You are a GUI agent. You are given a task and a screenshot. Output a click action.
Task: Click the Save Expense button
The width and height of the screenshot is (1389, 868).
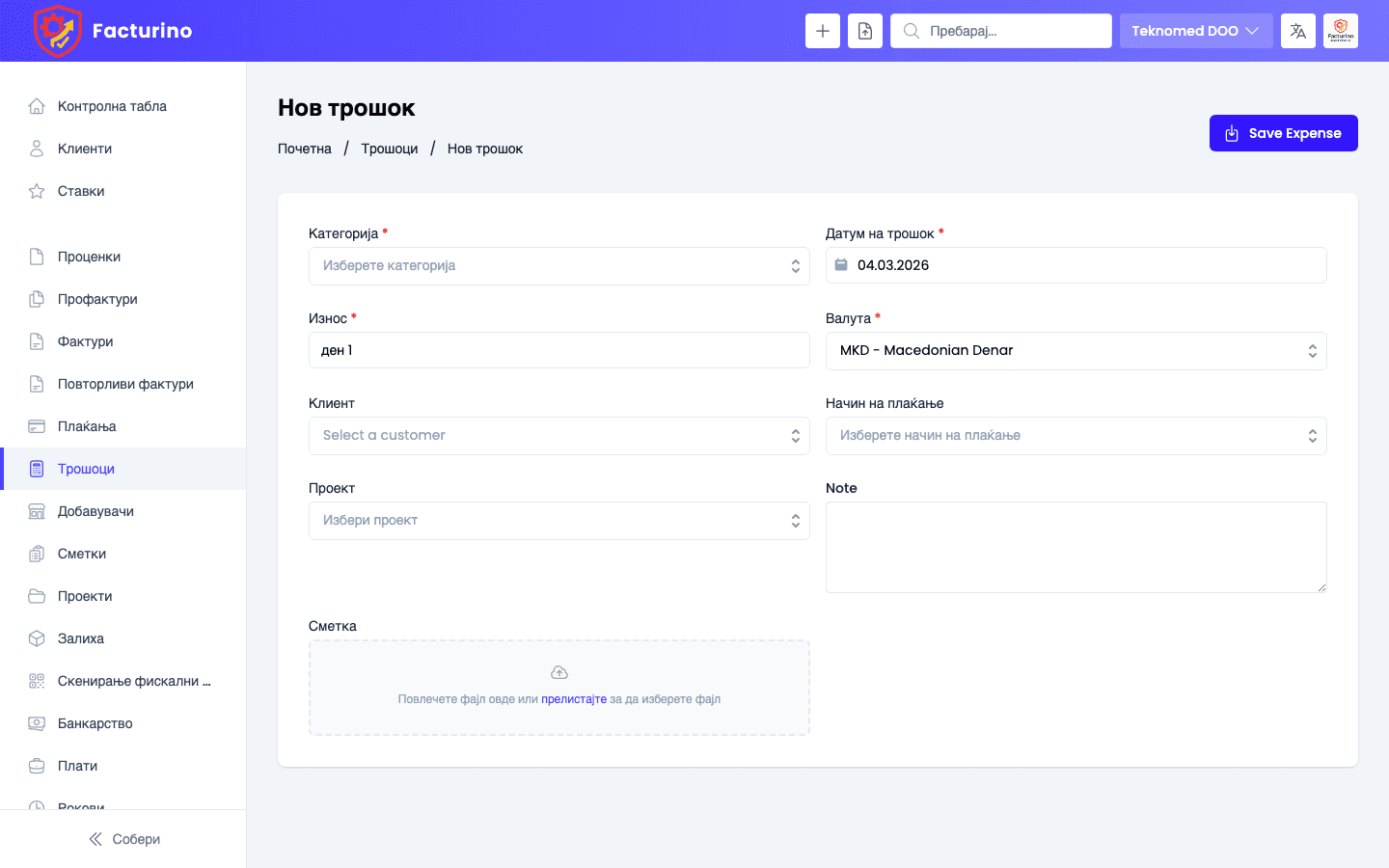[1283, 133]
